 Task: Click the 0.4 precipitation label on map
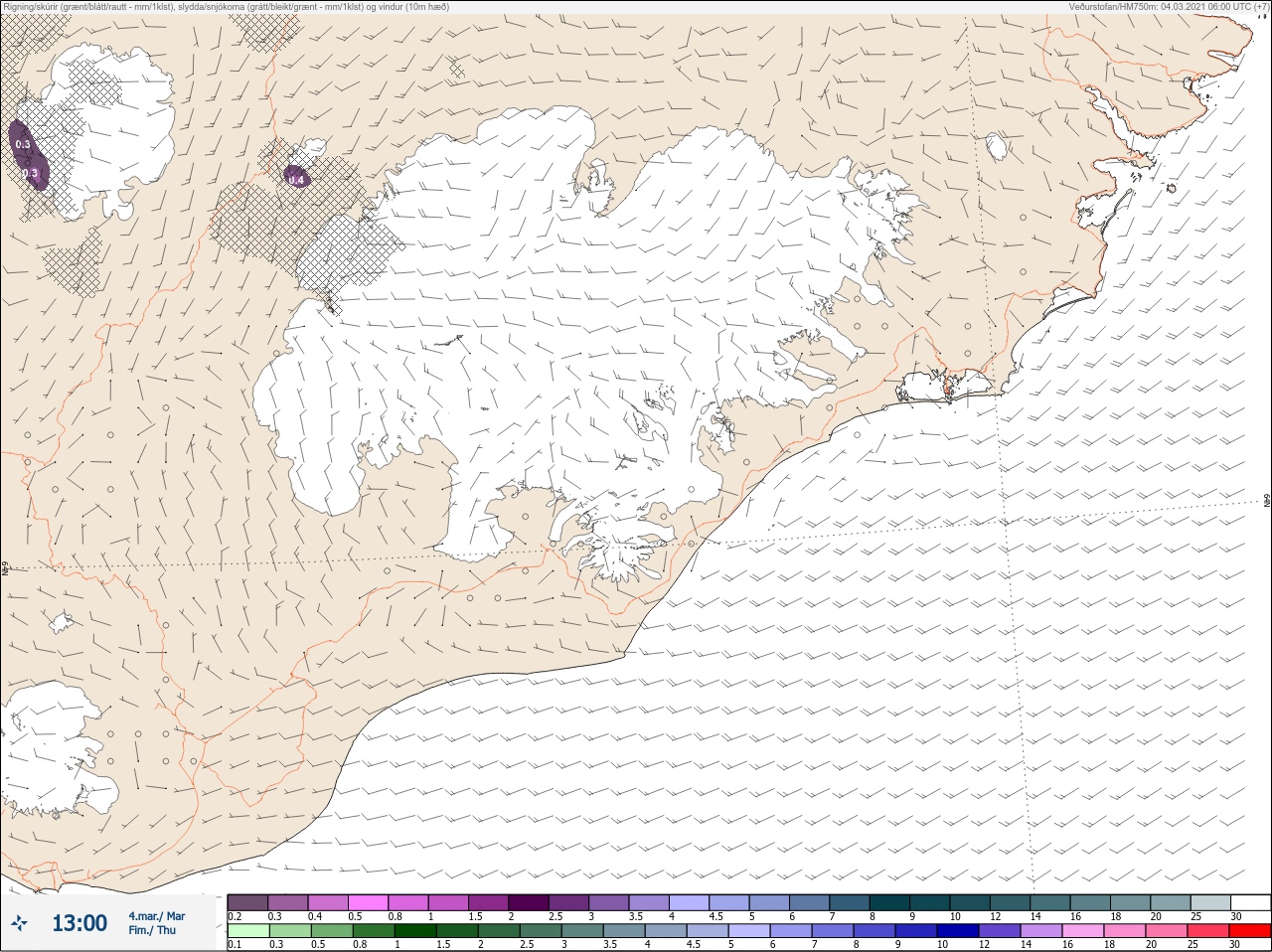(x=296, y=180)
